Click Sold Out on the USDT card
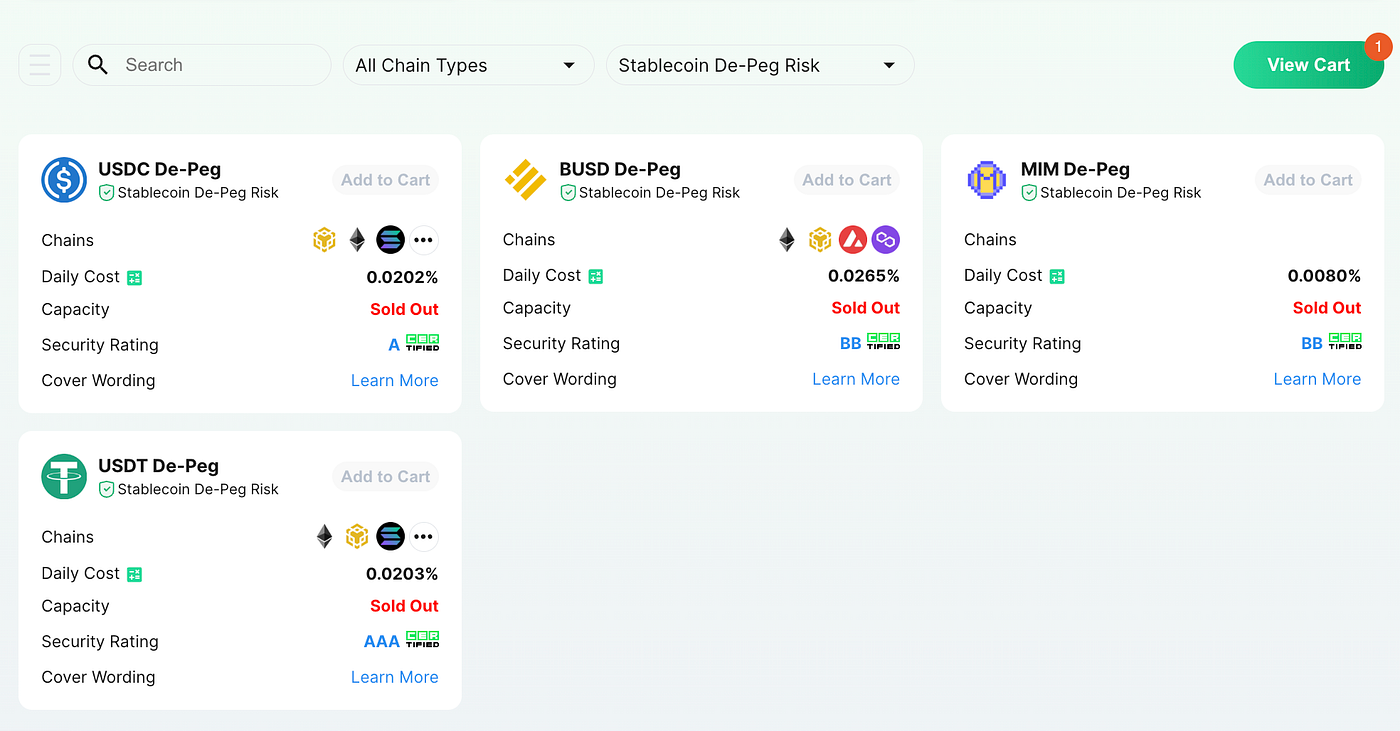The image size is (1400, 731). coord(404,606)
